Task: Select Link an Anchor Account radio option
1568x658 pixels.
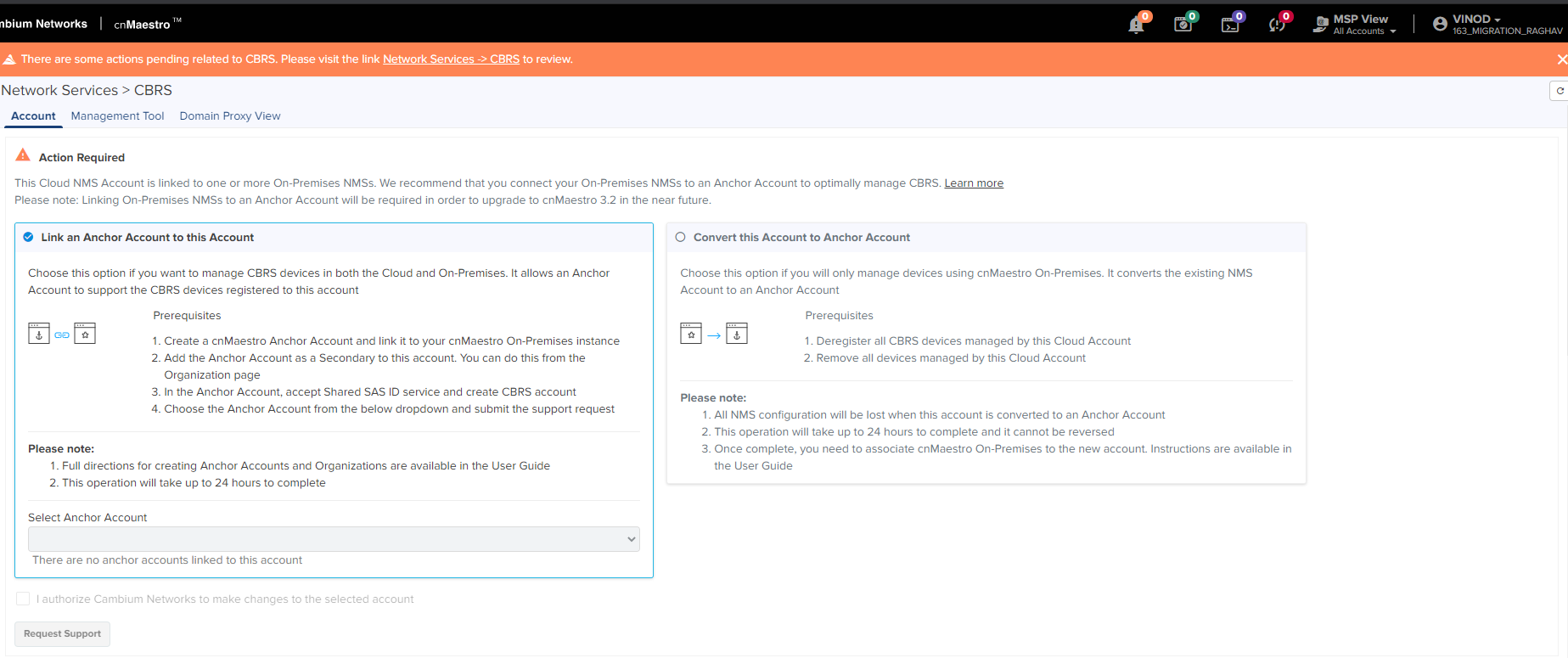Action: (28, 238)
